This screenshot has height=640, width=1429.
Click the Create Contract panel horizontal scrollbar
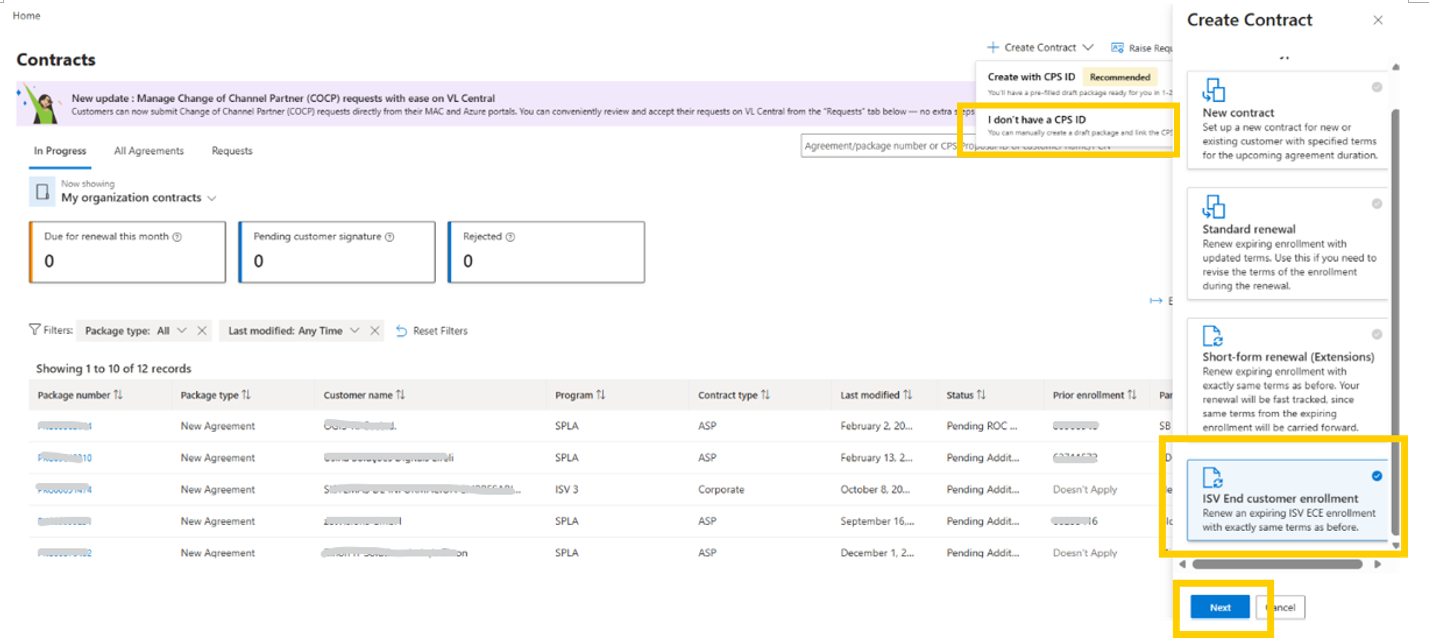[1277, 564]
